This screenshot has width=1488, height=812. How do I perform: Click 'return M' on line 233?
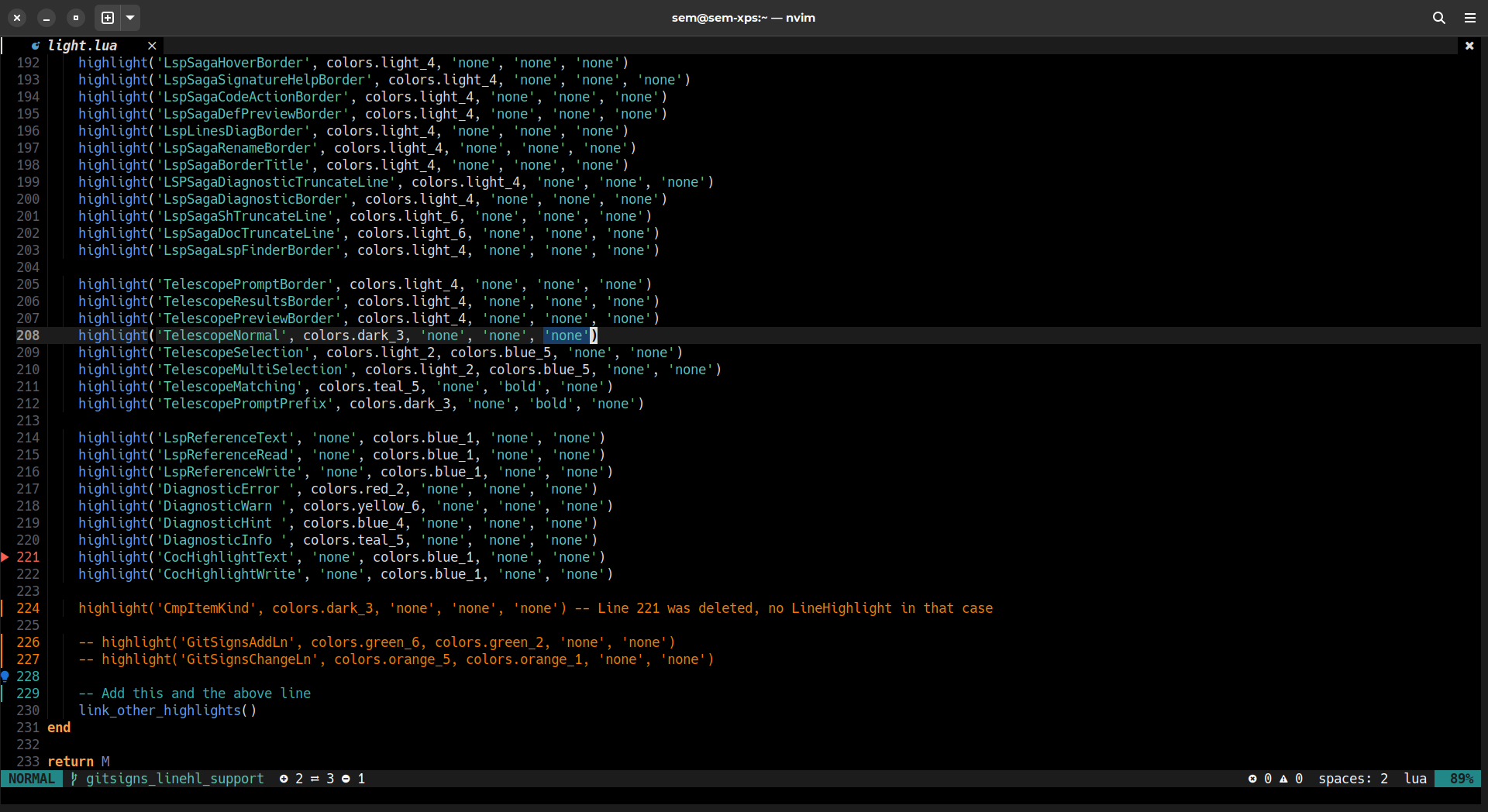pos(78,762)
